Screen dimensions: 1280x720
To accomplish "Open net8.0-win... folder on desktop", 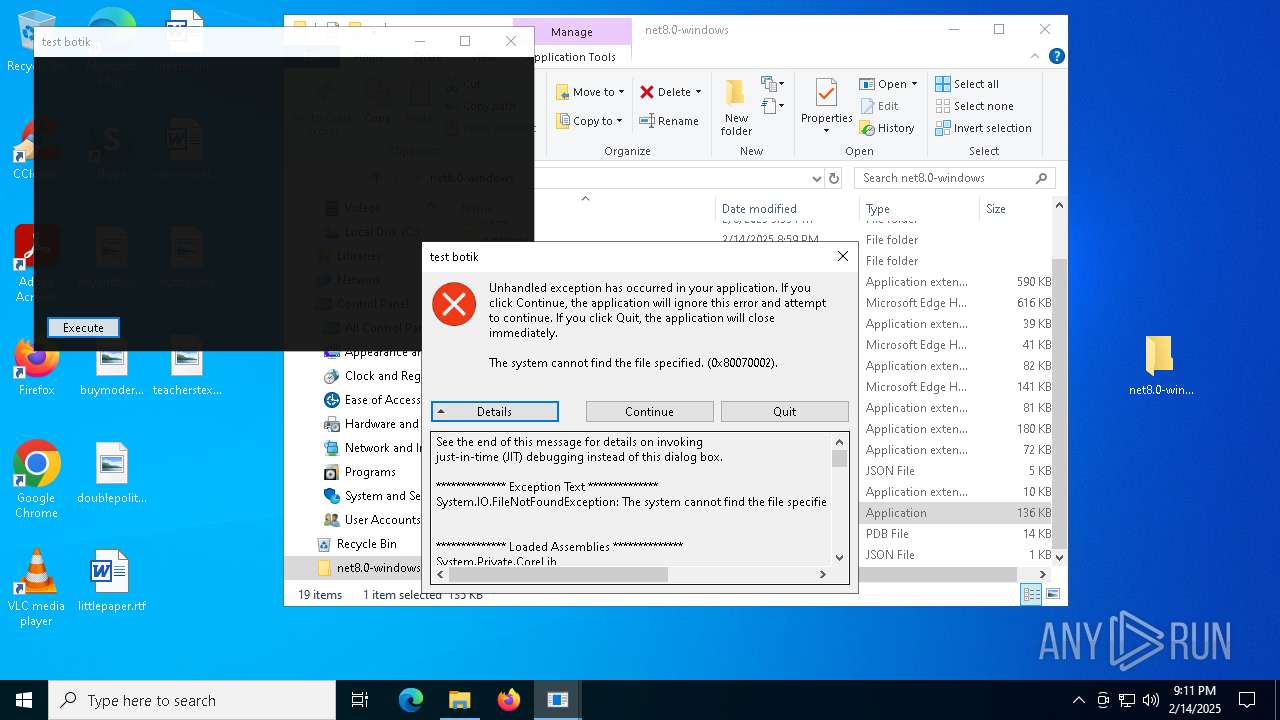I will point(1160,366).
